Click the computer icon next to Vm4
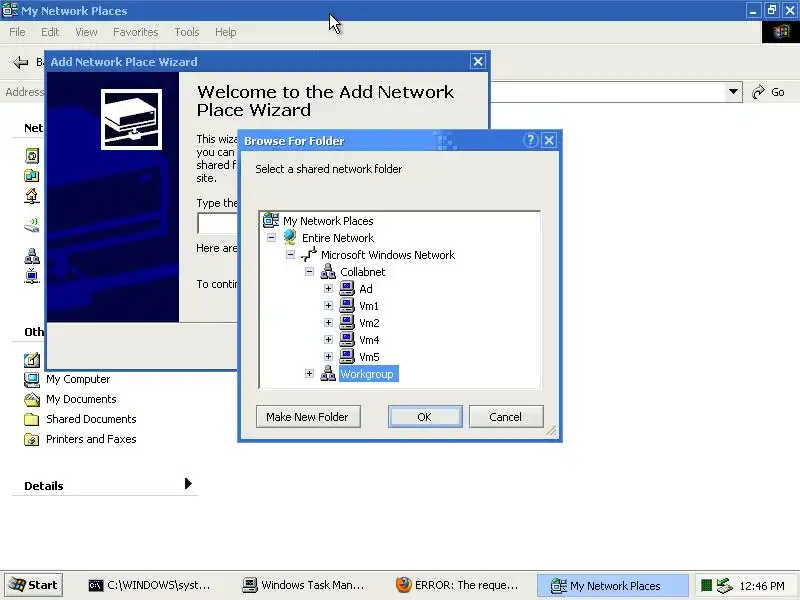Image resolution: width=800 pixels, height=600 pixels. pos(347,339)
